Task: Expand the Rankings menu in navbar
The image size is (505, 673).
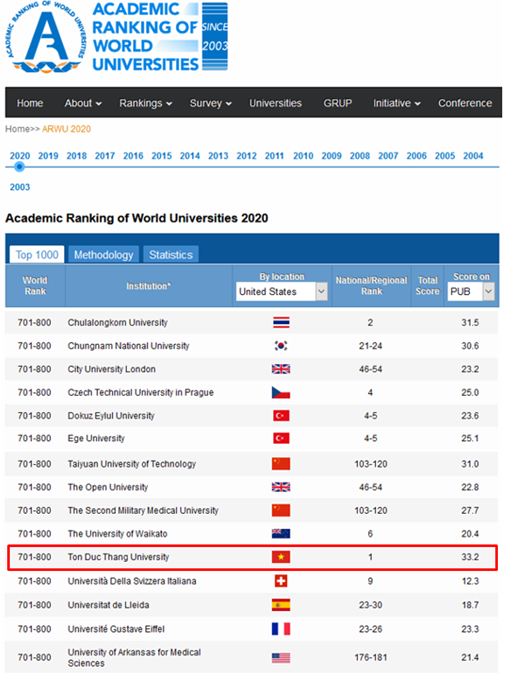Action: 145,103
